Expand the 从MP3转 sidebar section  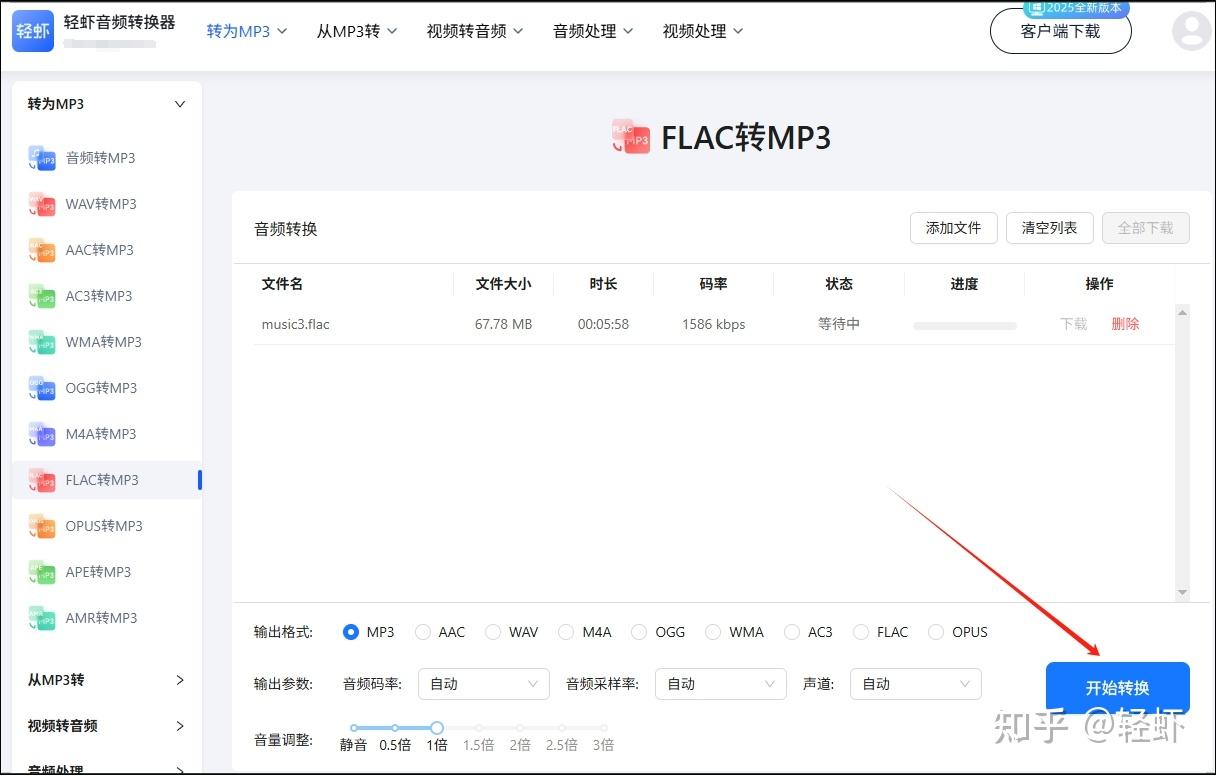pos(180,680)
